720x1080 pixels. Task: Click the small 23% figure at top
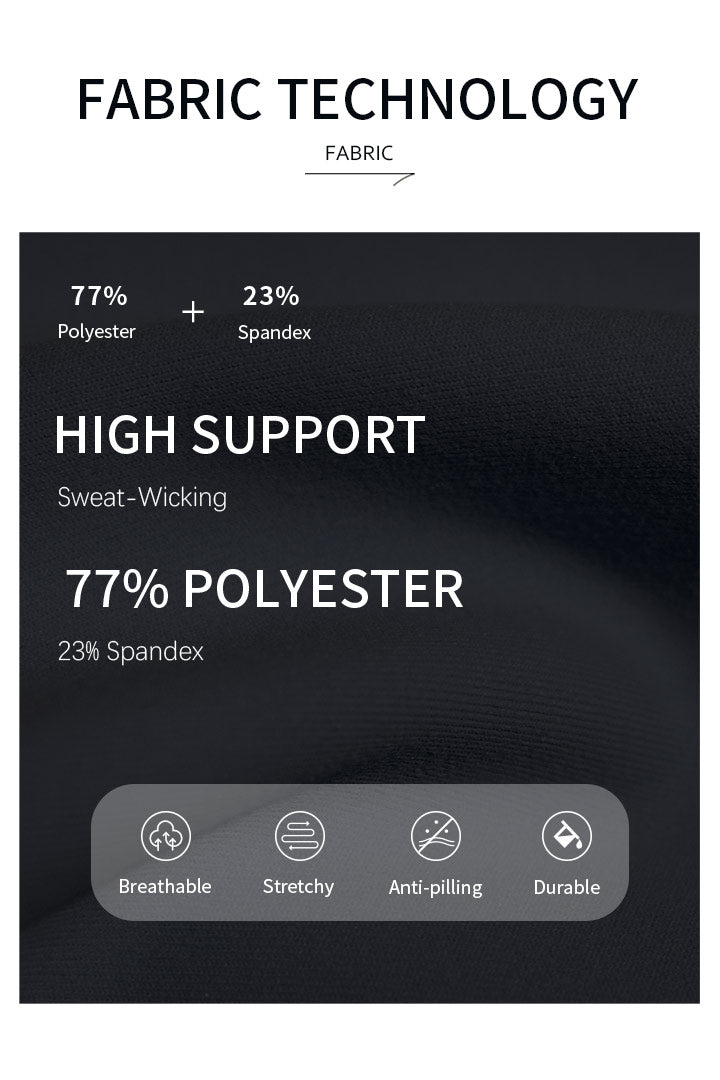[x=271, y=296]
